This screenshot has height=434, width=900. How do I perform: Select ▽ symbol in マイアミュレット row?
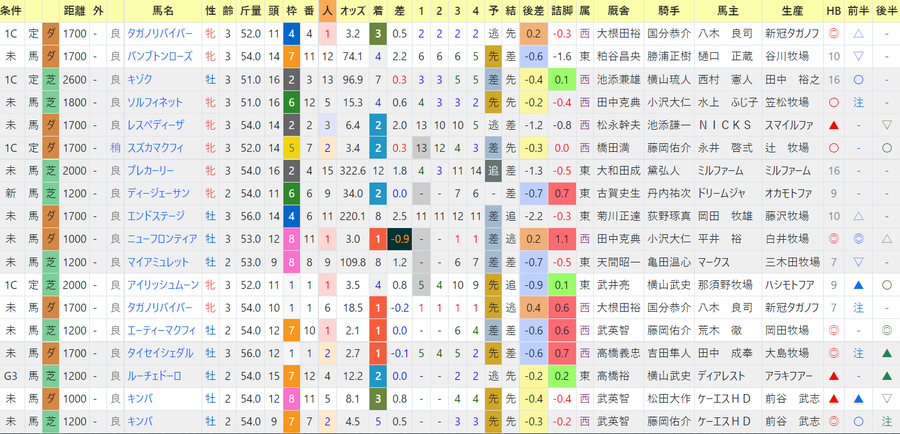pyautogui.click(x=859, y=262)
